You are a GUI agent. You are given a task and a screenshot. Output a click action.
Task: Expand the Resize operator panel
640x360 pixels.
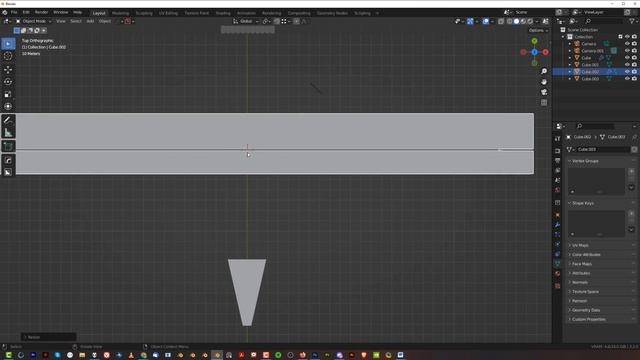[x=48, y=337]
